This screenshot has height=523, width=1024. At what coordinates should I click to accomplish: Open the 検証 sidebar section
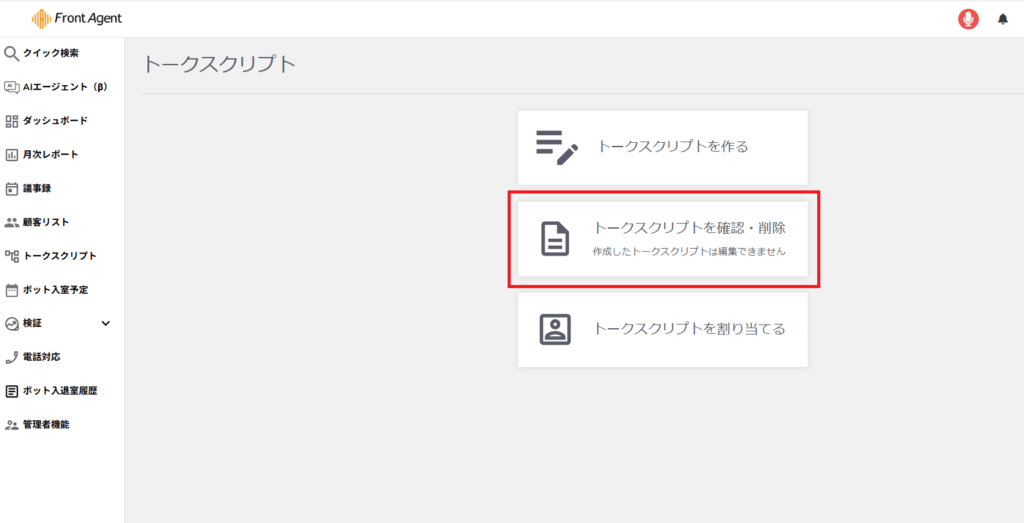tap(33, 323)
